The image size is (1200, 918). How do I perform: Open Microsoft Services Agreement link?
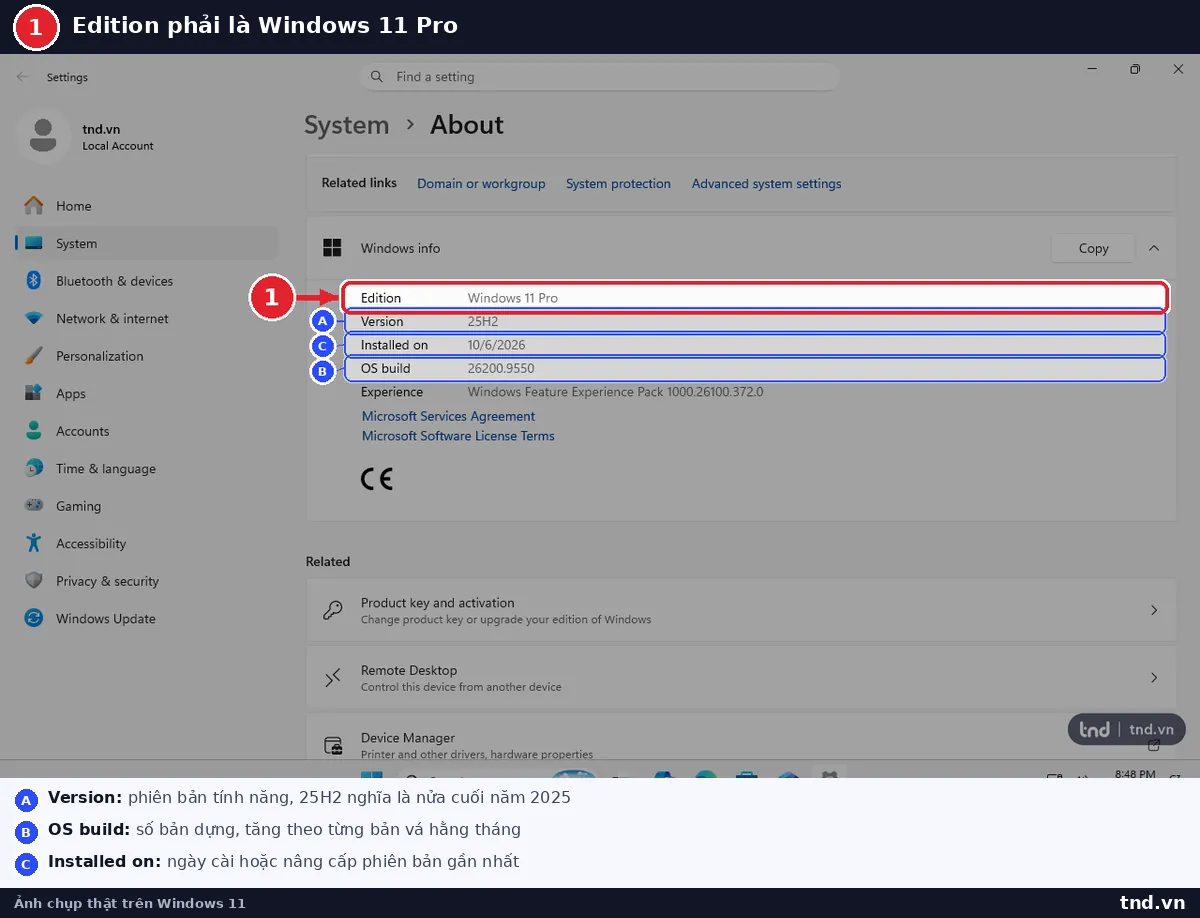[448, 416]
